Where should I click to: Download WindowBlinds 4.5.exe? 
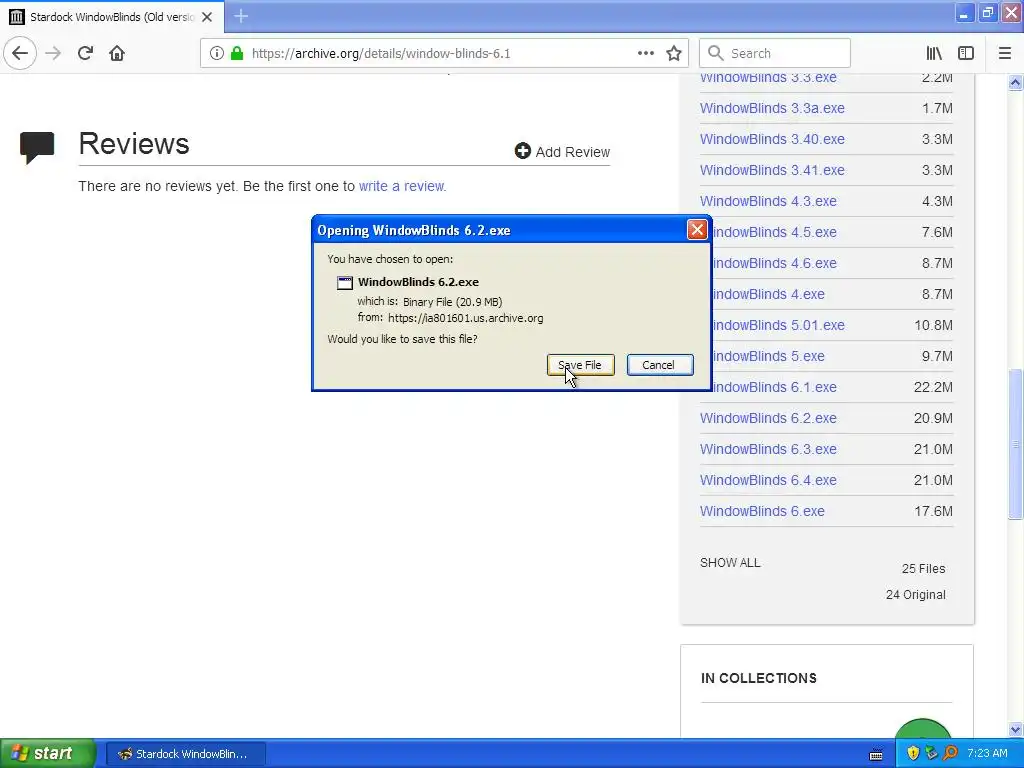point(775,232)
